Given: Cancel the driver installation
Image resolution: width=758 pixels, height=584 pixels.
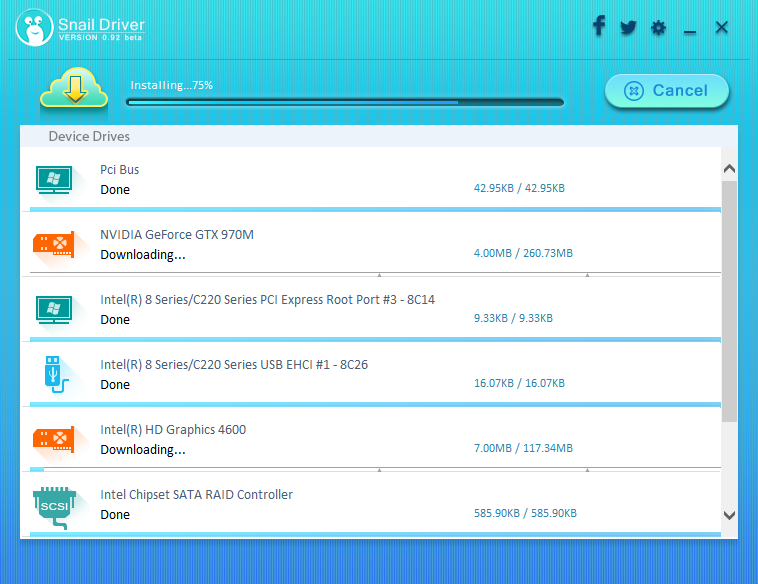Looking at the screenshot, I should (667, 90).
